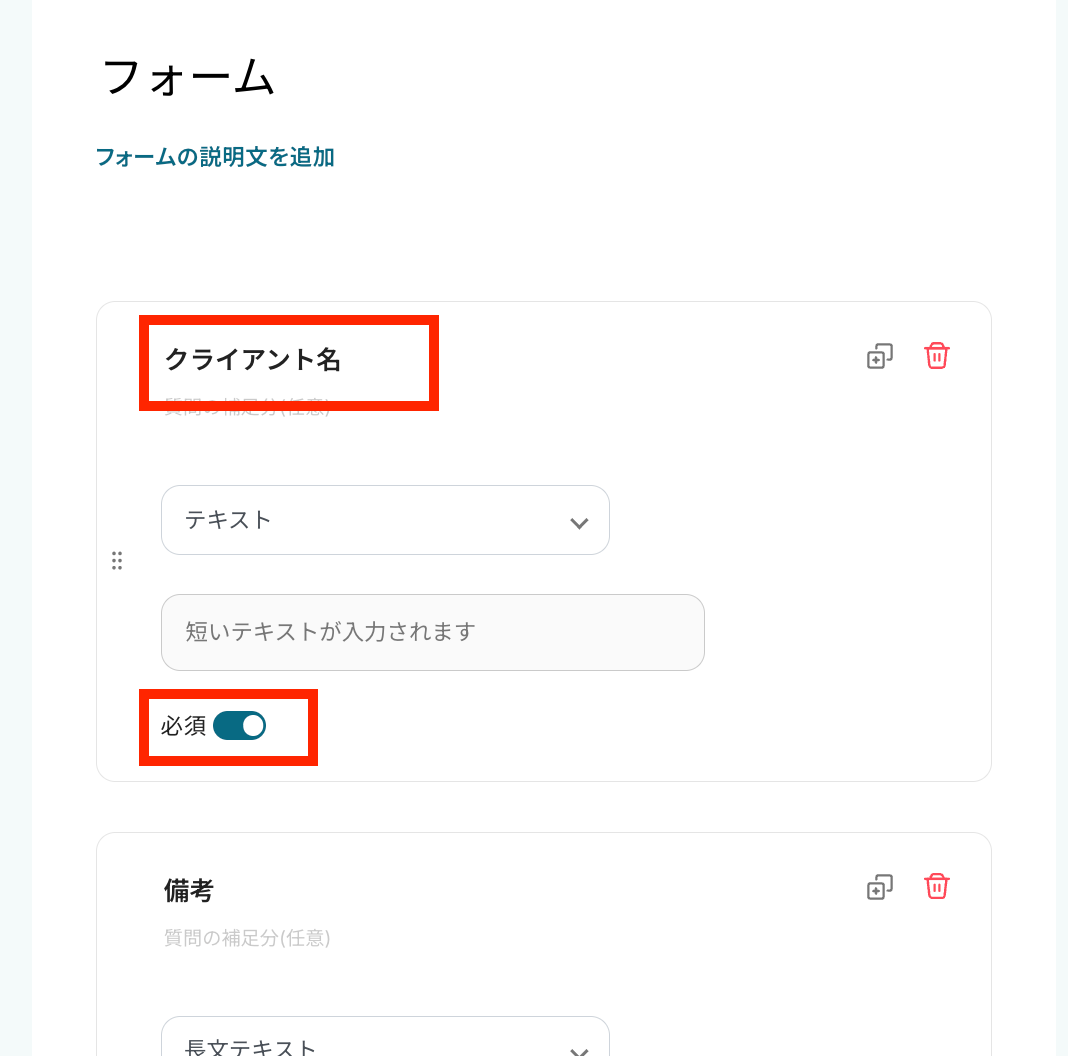This screenshot has height=1056, width=1068.
Task: Edit the 備考 question title
Action: (x=189, y=890)
